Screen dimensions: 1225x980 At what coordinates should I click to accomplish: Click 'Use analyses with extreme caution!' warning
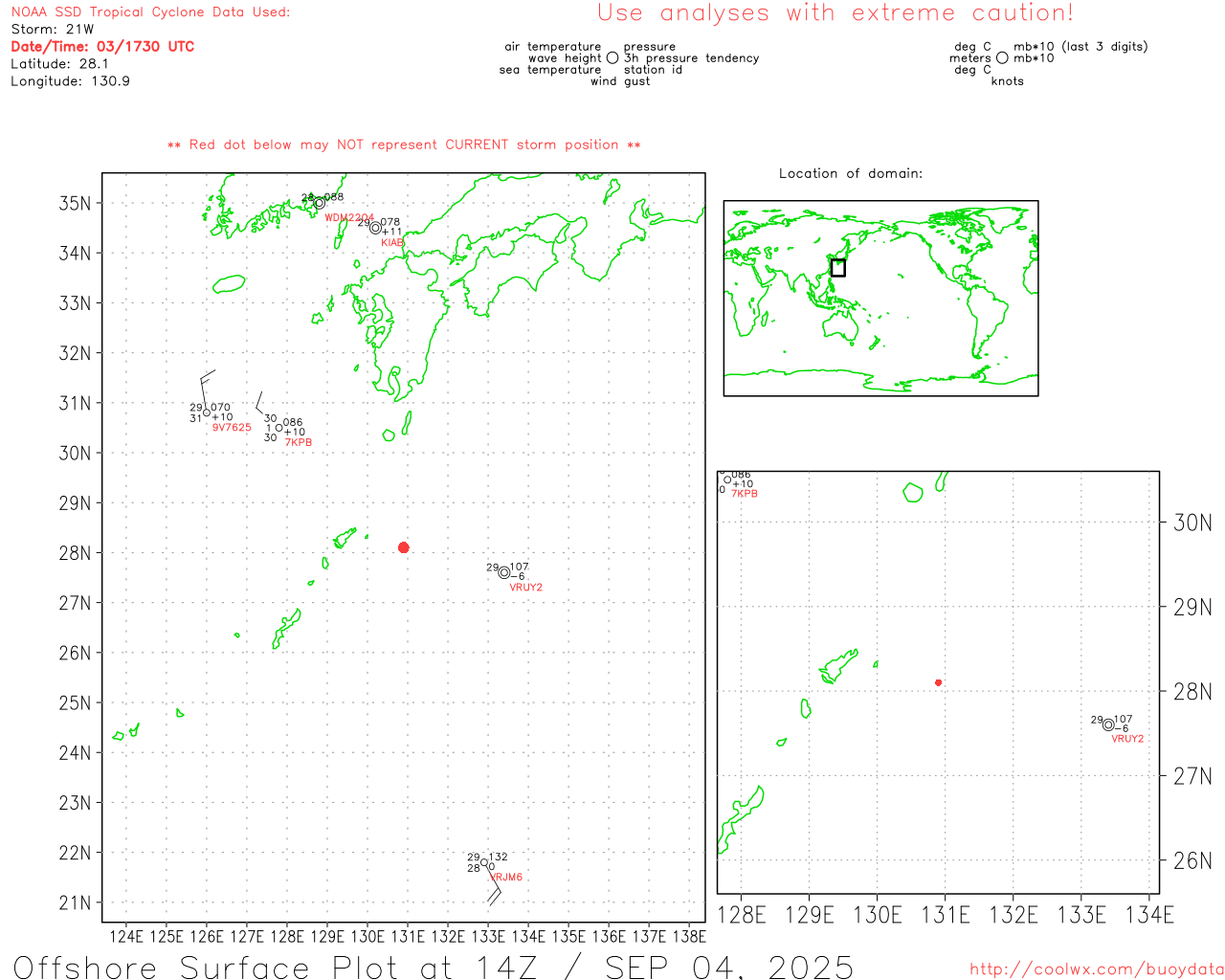pyautogui.click(x=835, y=13)
